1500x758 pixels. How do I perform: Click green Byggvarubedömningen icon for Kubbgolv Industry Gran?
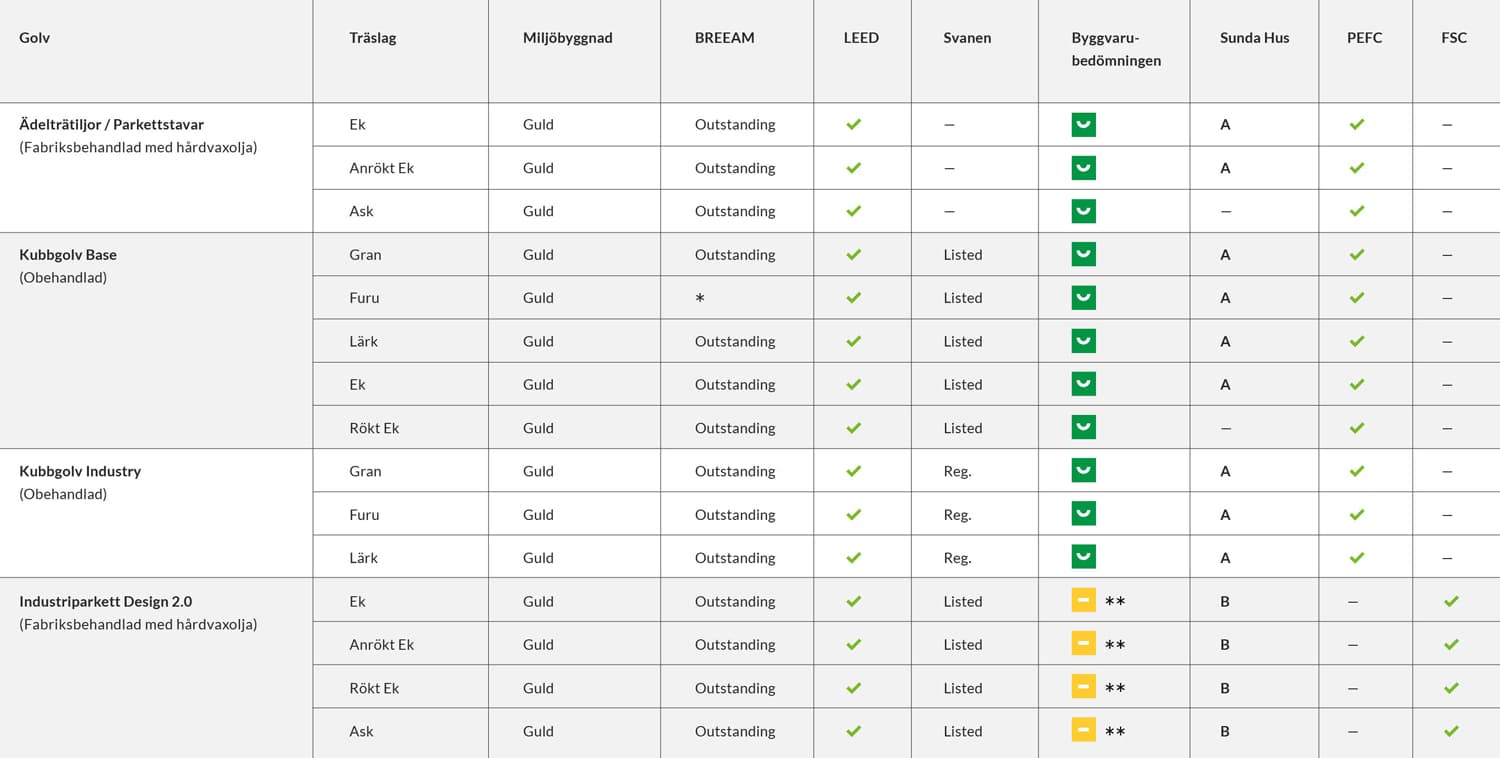(1083, 471)
